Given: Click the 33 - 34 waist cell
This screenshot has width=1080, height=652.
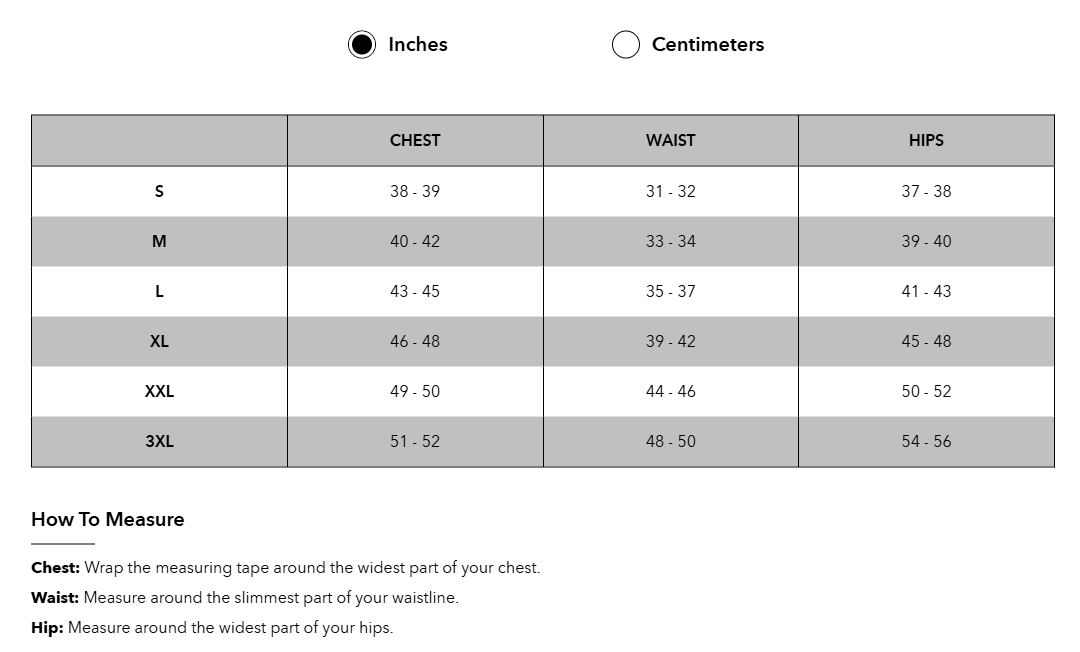Looking at the screenshot, I should coord(670,241).
